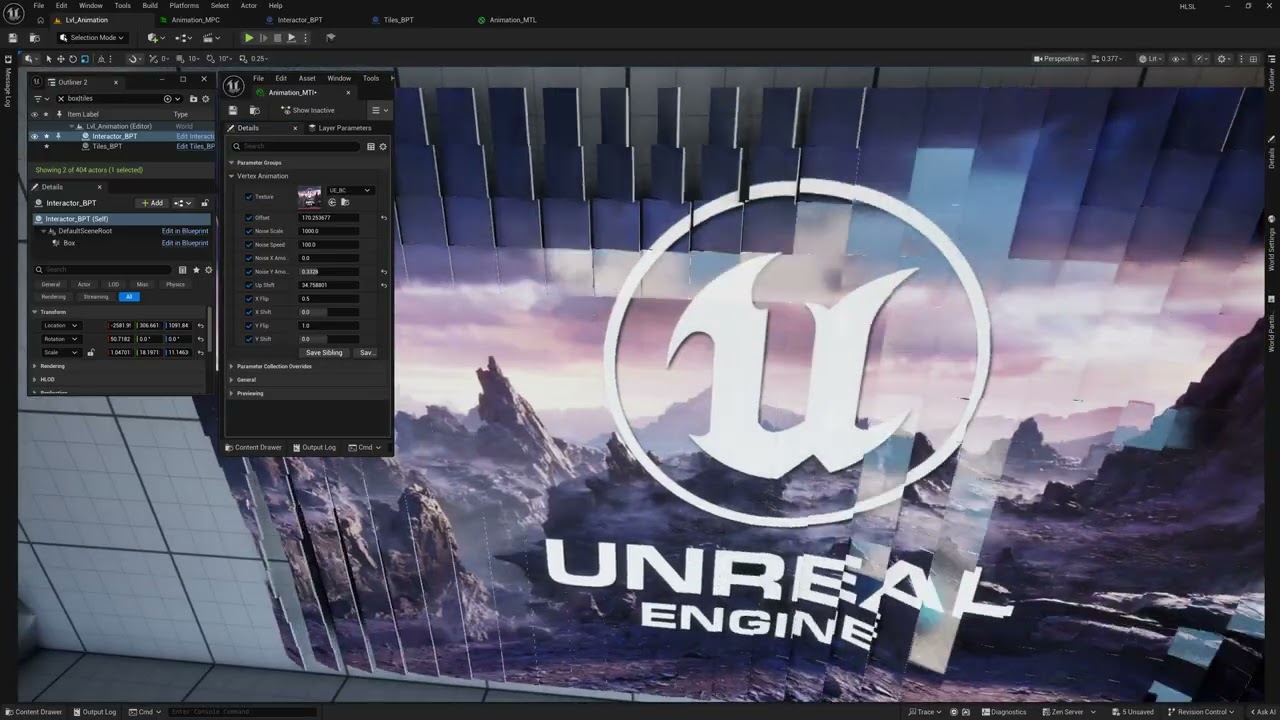The height and width of the screenshot is (720, 1280).
Task: Select the rotate gizmo tool
Action: pos(72,59)
